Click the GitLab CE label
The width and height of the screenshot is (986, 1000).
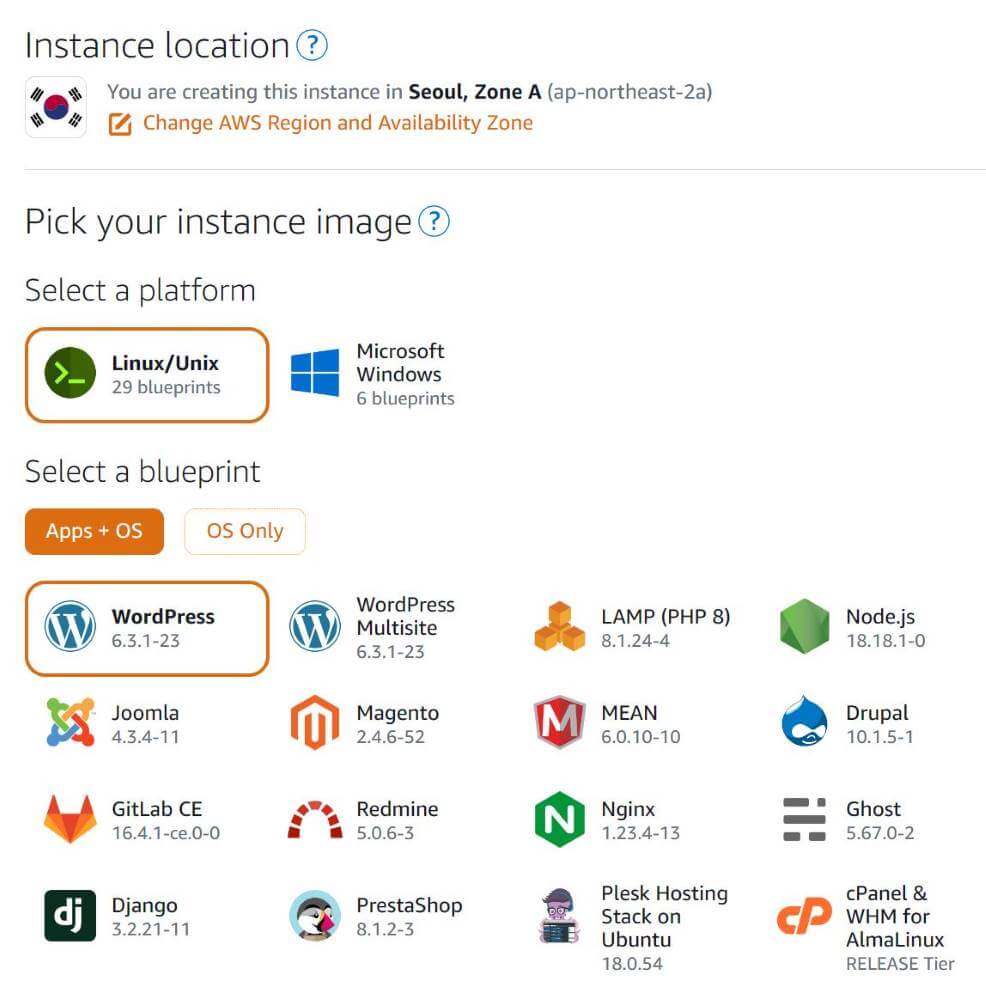tap(156, 809)
